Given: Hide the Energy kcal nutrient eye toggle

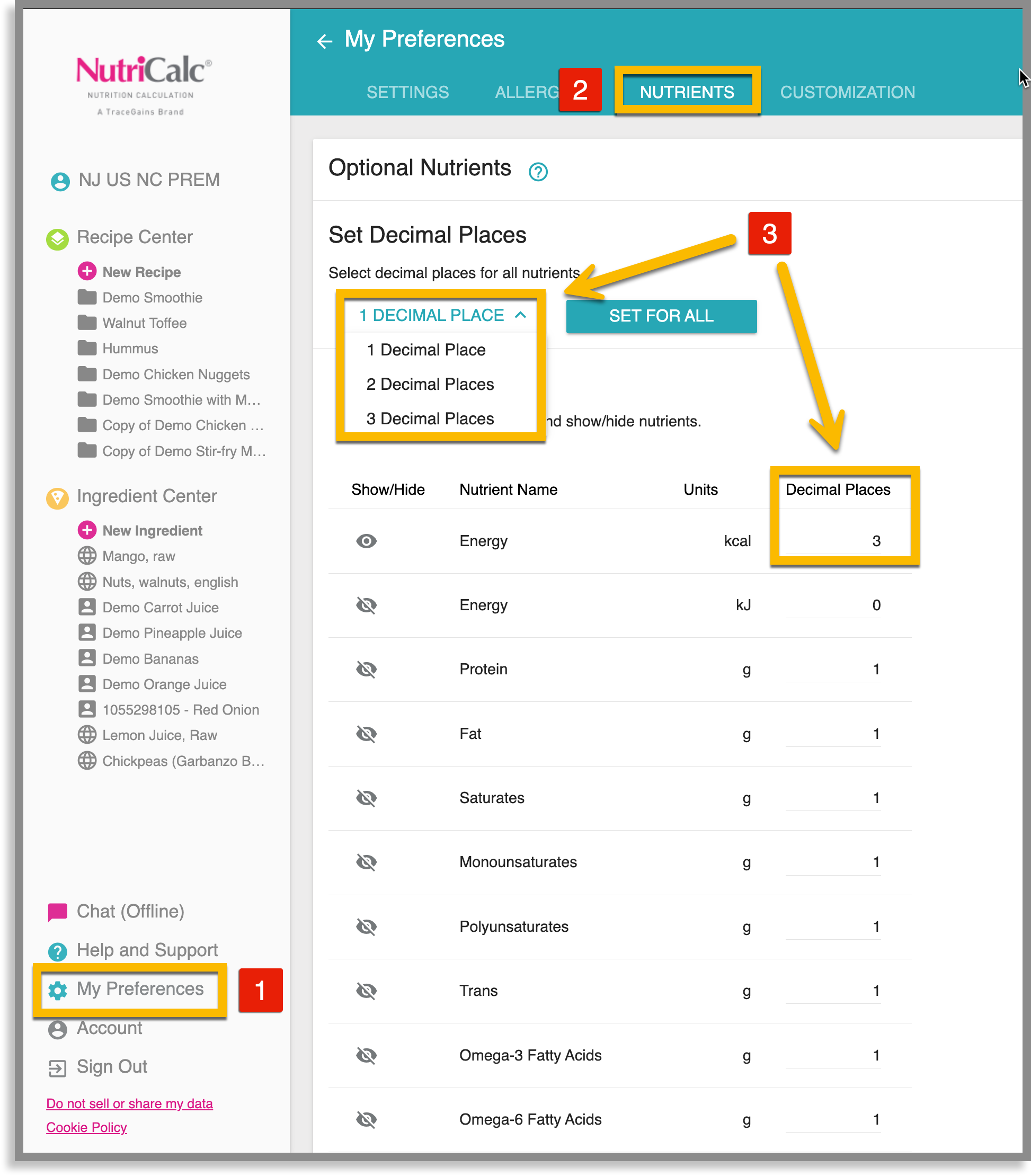Looking at the screenshot, I should (367, 541).
